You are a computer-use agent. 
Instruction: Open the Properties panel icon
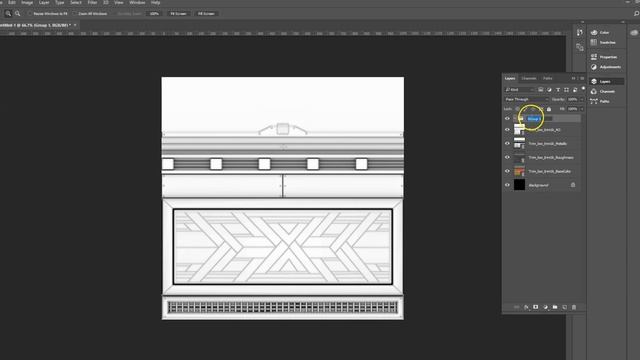(594, 57)
